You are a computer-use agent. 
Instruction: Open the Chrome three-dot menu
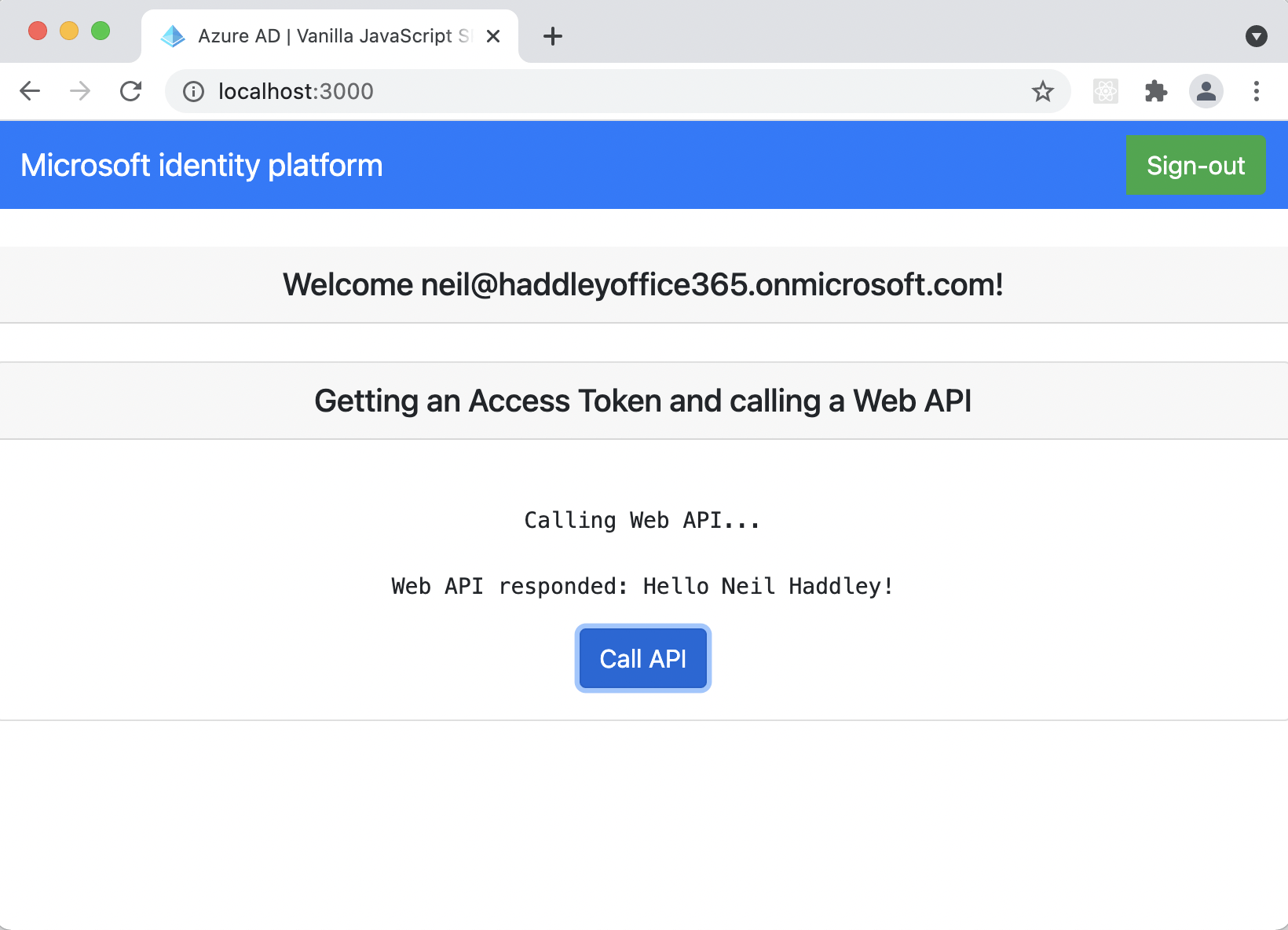tap(1256, 91)
